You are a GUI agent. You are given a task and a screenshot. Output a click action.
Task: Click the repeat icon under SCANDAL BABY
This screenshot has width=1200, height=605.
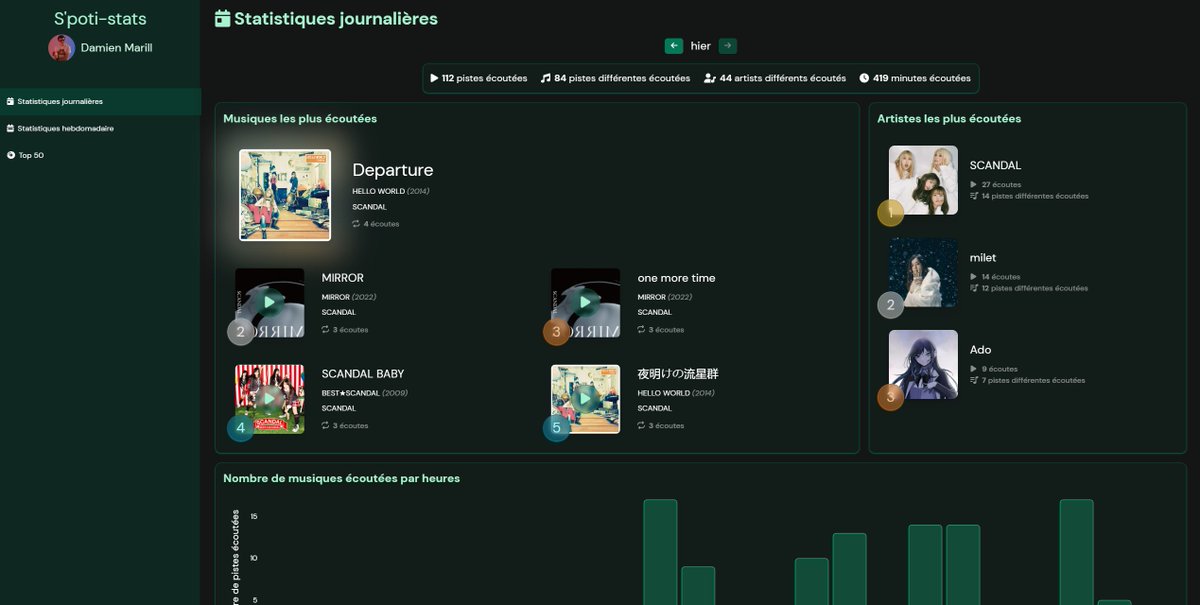click(326, 426)
